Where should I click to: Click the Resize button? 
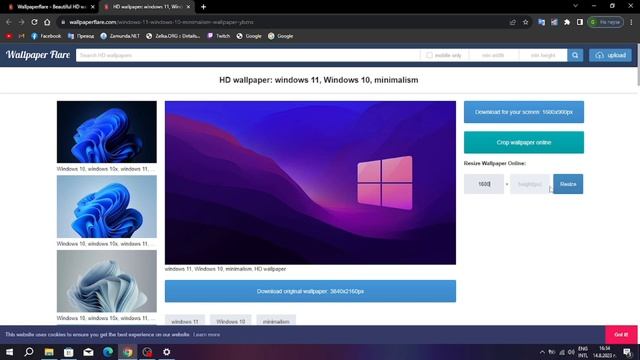click(x=568, y=184)
